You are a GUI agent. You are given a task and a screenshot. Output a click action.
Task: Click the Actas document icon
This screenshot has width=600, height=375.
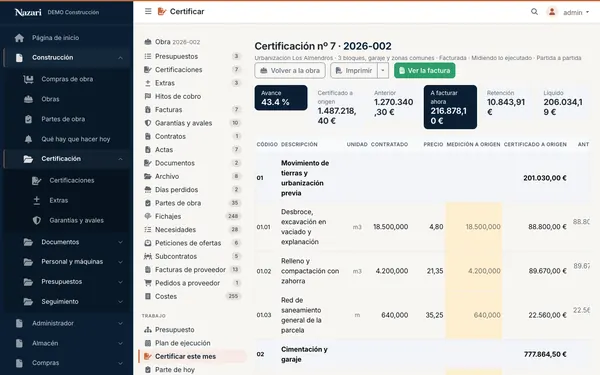pos(147,150)
